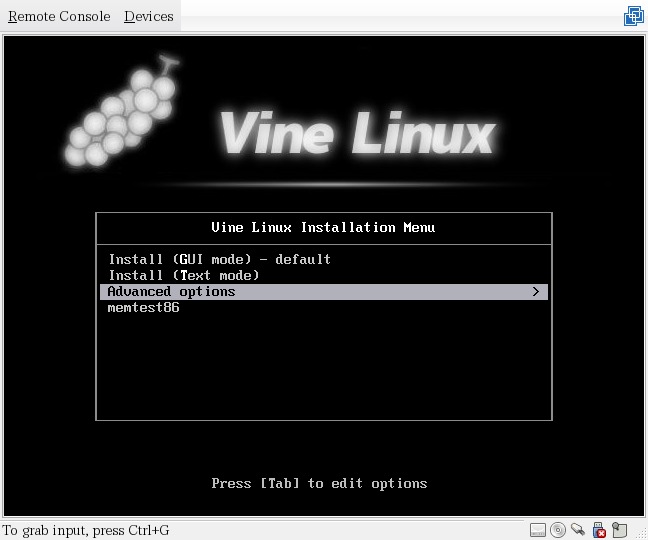
Task: Select the Advanced options entry
Action: [324, 292]
